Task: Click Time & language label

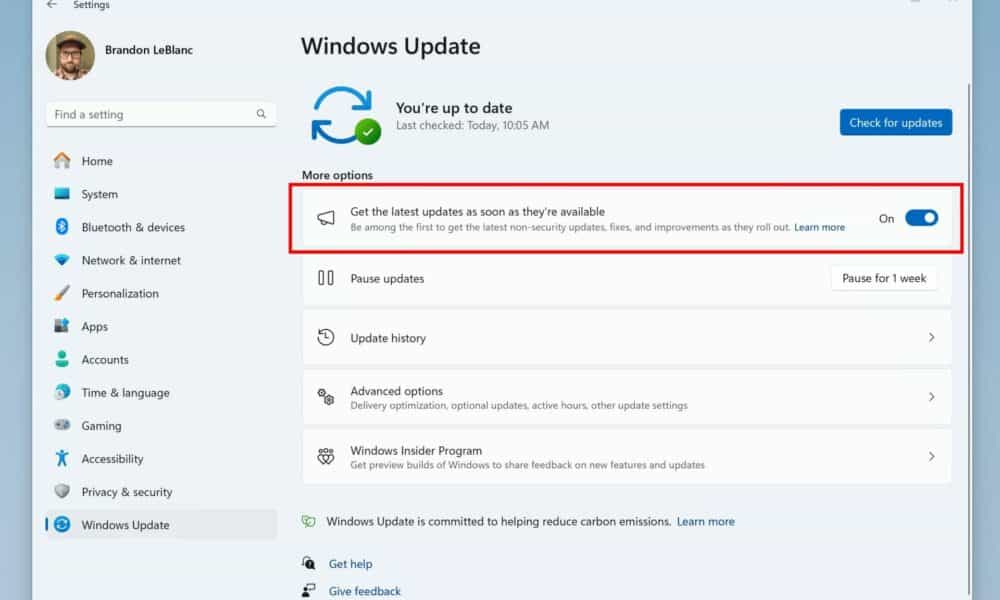Action: [x=125, y=393]
